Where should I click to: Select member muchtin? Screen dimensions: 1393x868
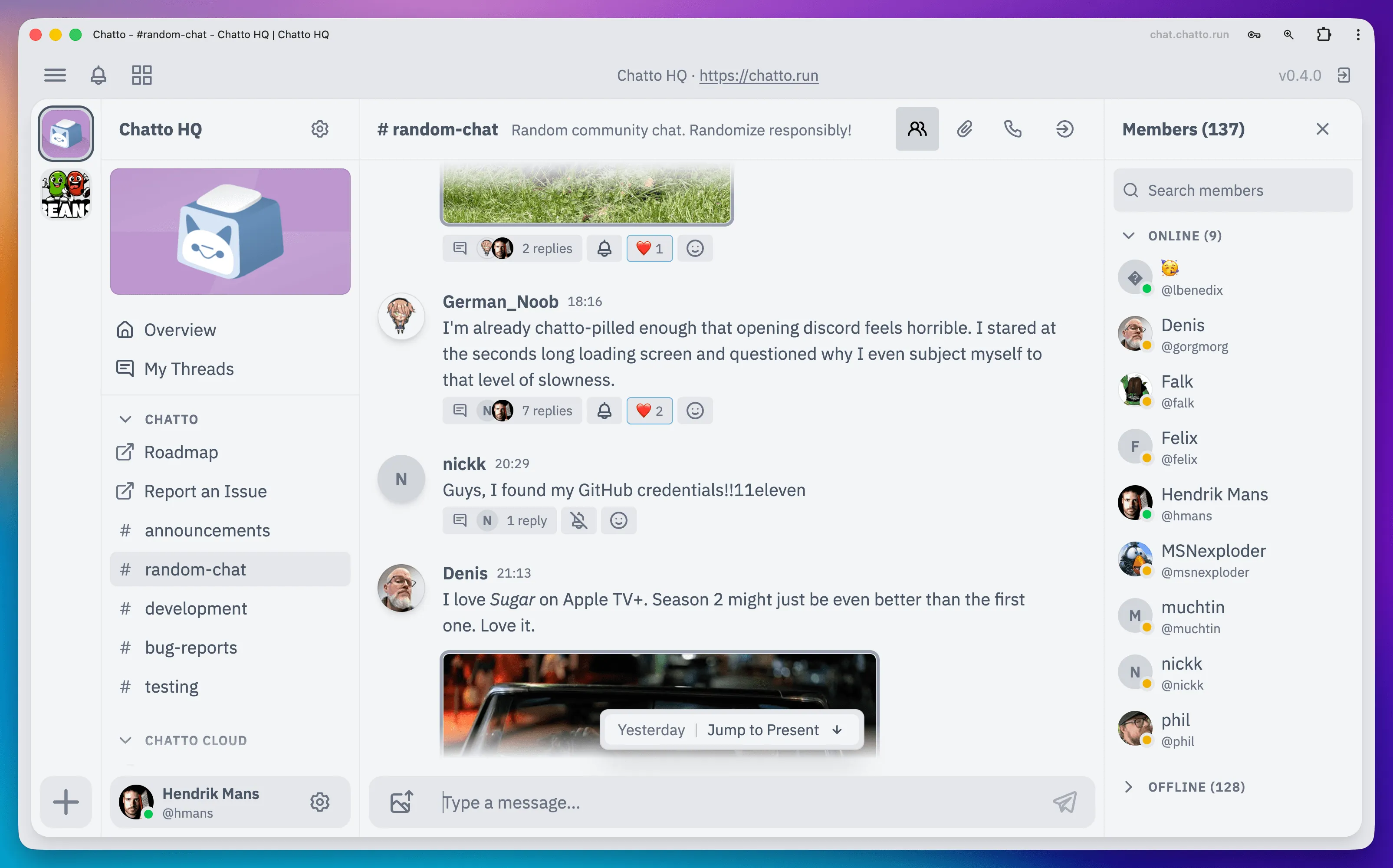1233,617
